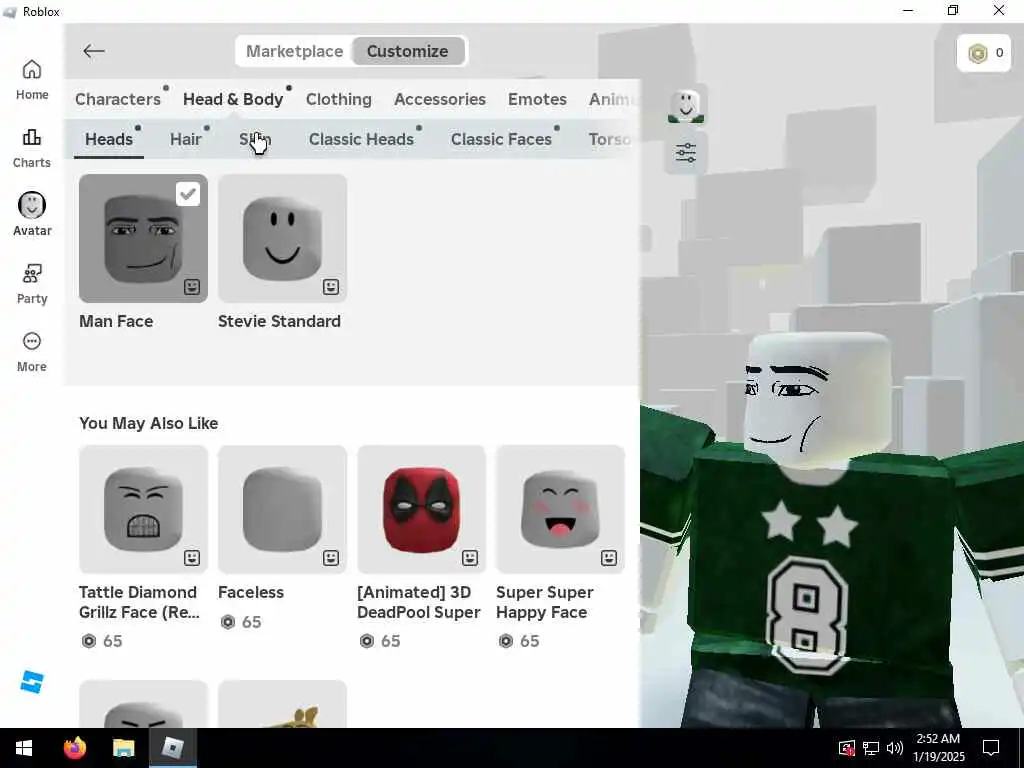View the Super Super Happy Face item
1024x768 pixels.
click(561, 509)
